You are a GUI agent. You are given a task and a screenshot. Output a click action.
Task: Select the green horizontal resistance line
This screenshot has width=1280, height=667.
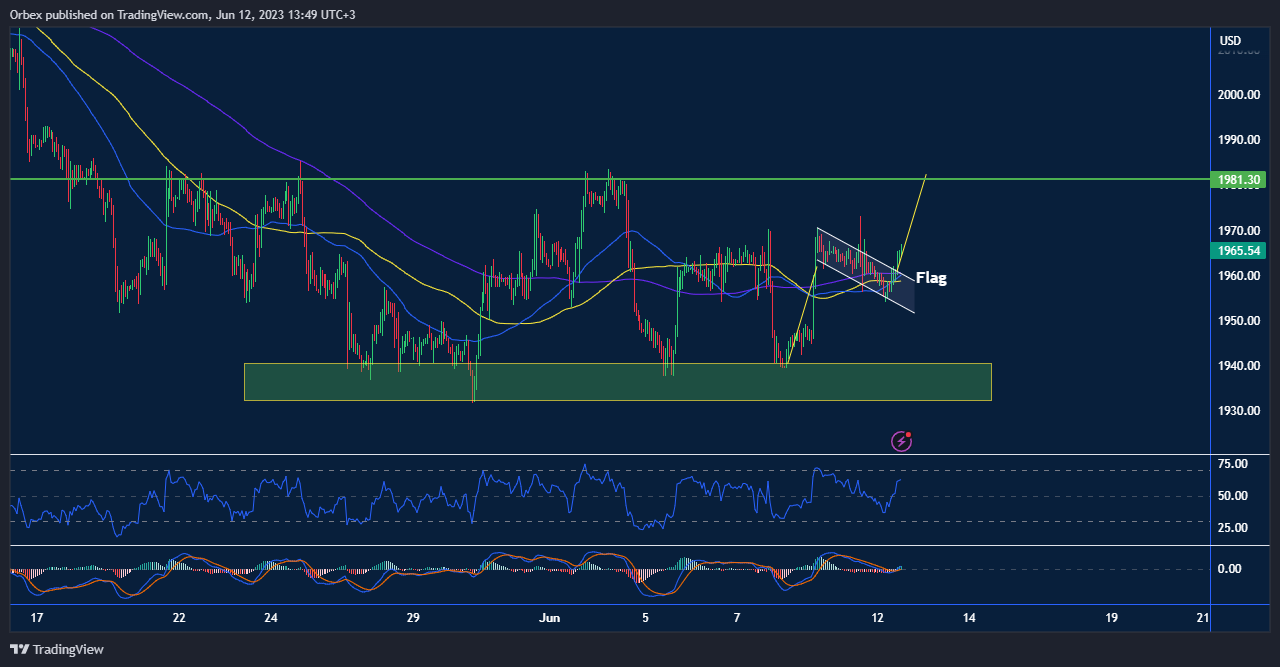click(400, 179)
